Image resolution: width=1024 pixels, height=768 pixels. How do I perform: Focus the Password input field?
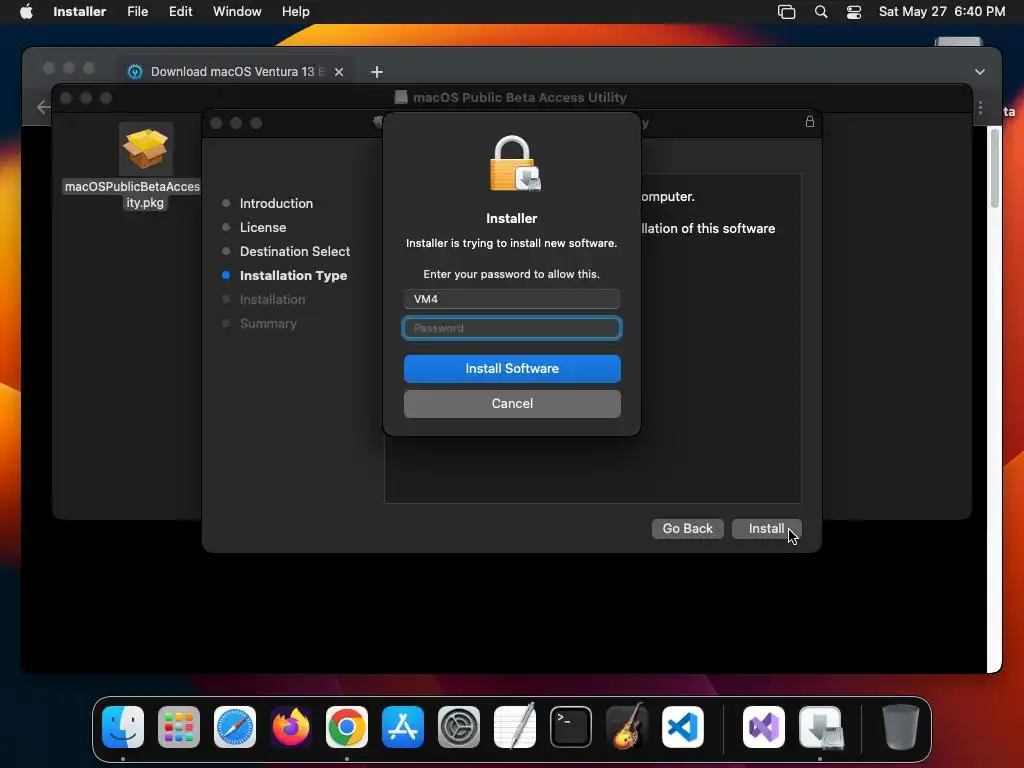coord(512,328)
